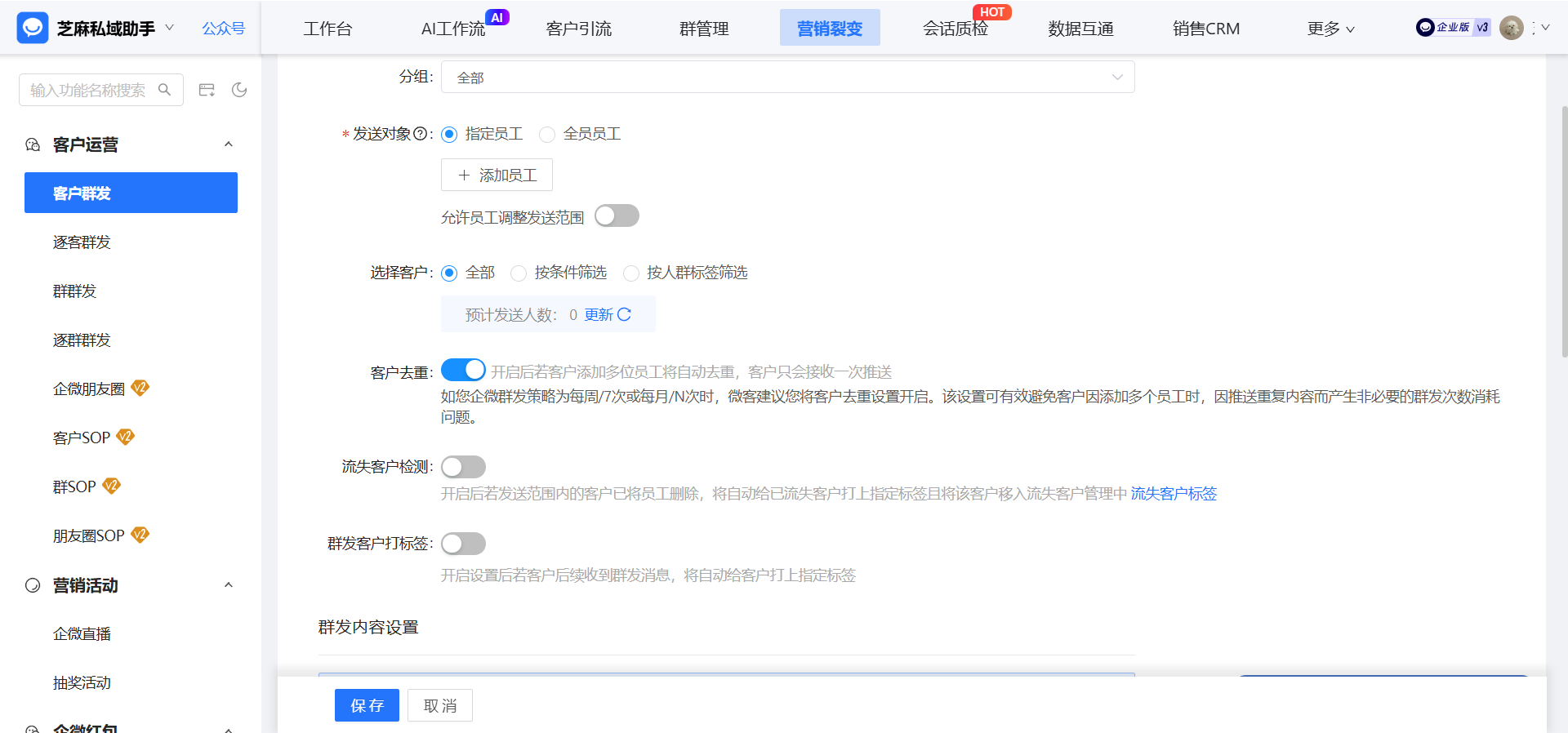Click the 更新 link for 预计发送人数
1568x733 pixels.
tap(599, 314)
